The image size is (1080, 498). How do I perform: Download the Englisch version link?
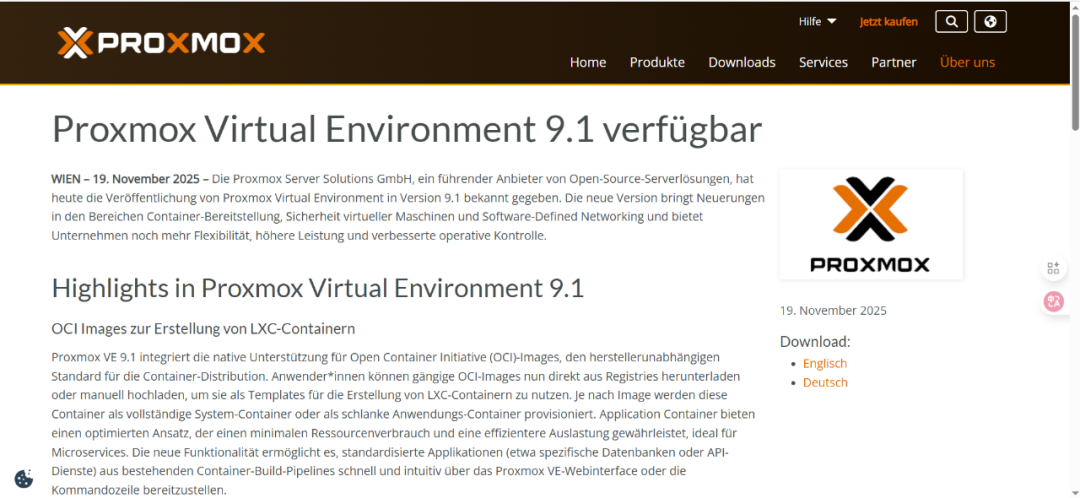click(x=824, y=363)
